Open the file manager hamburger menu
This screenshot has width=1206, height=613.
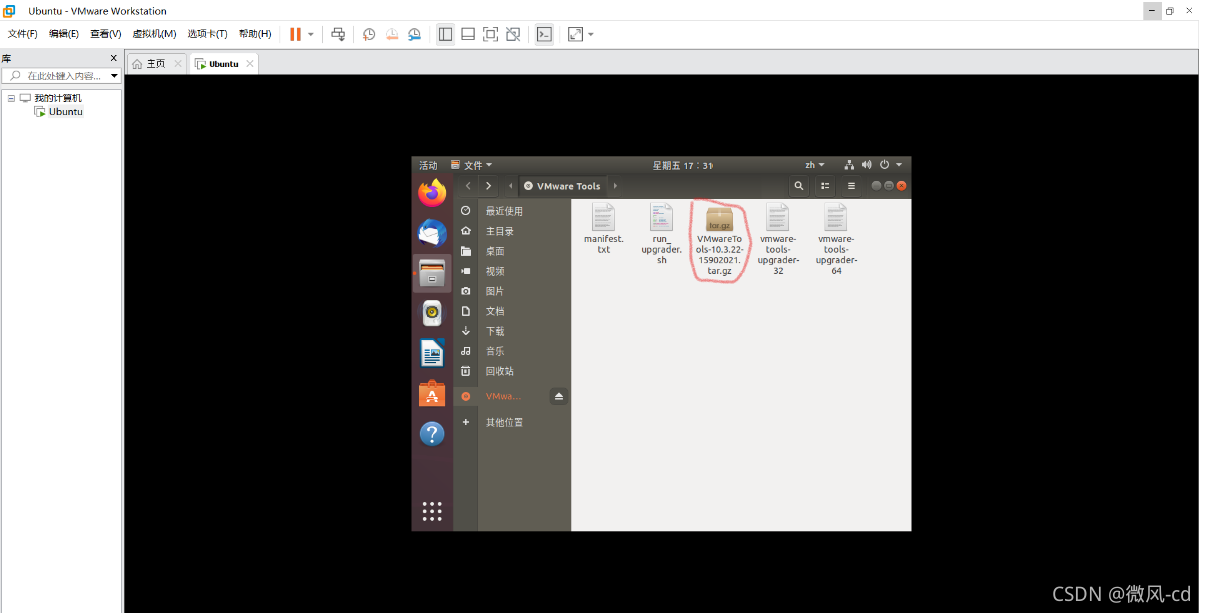tap(851, 186)
